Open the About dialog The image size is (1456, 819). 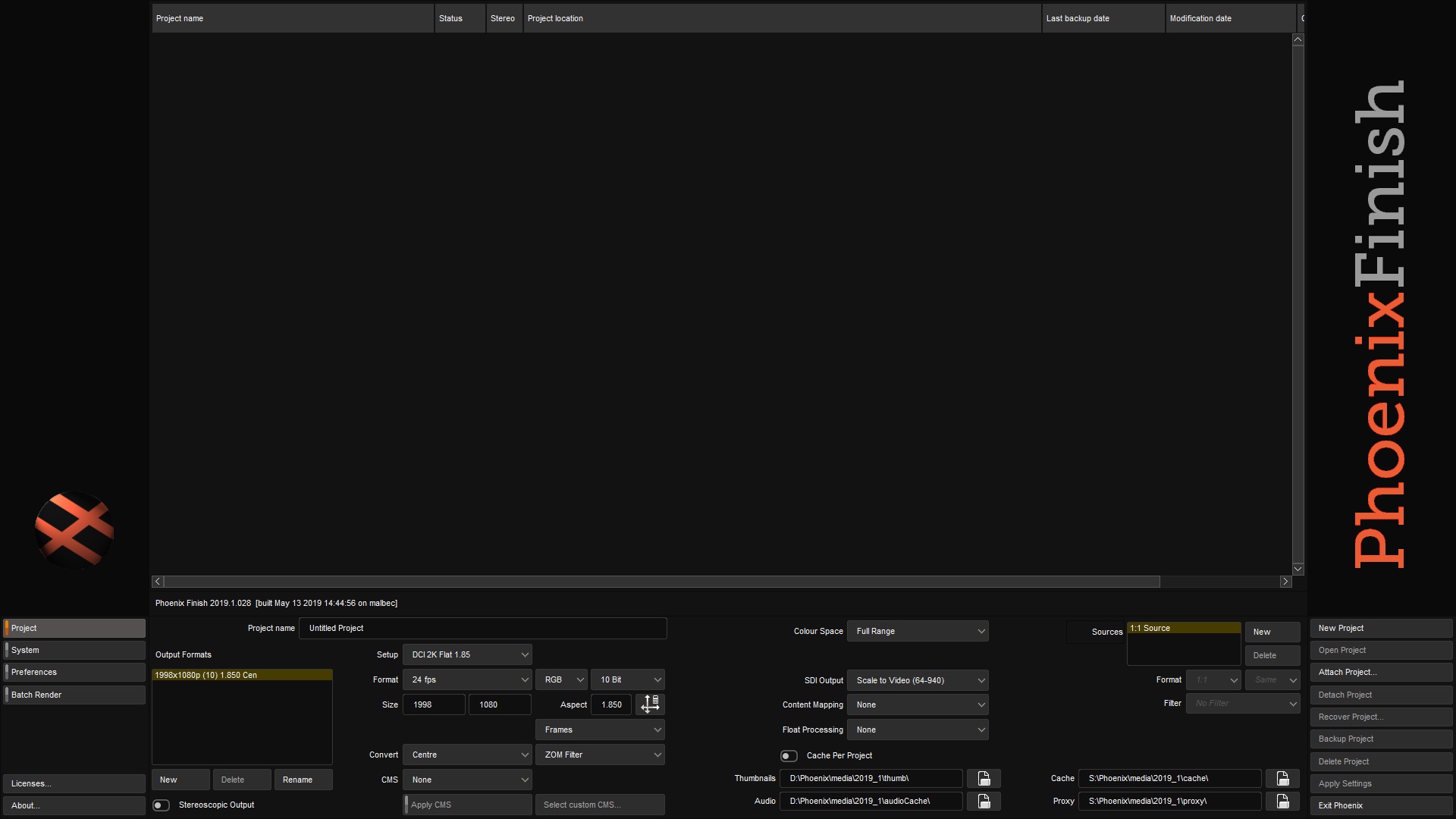click(x=74, y=805)
